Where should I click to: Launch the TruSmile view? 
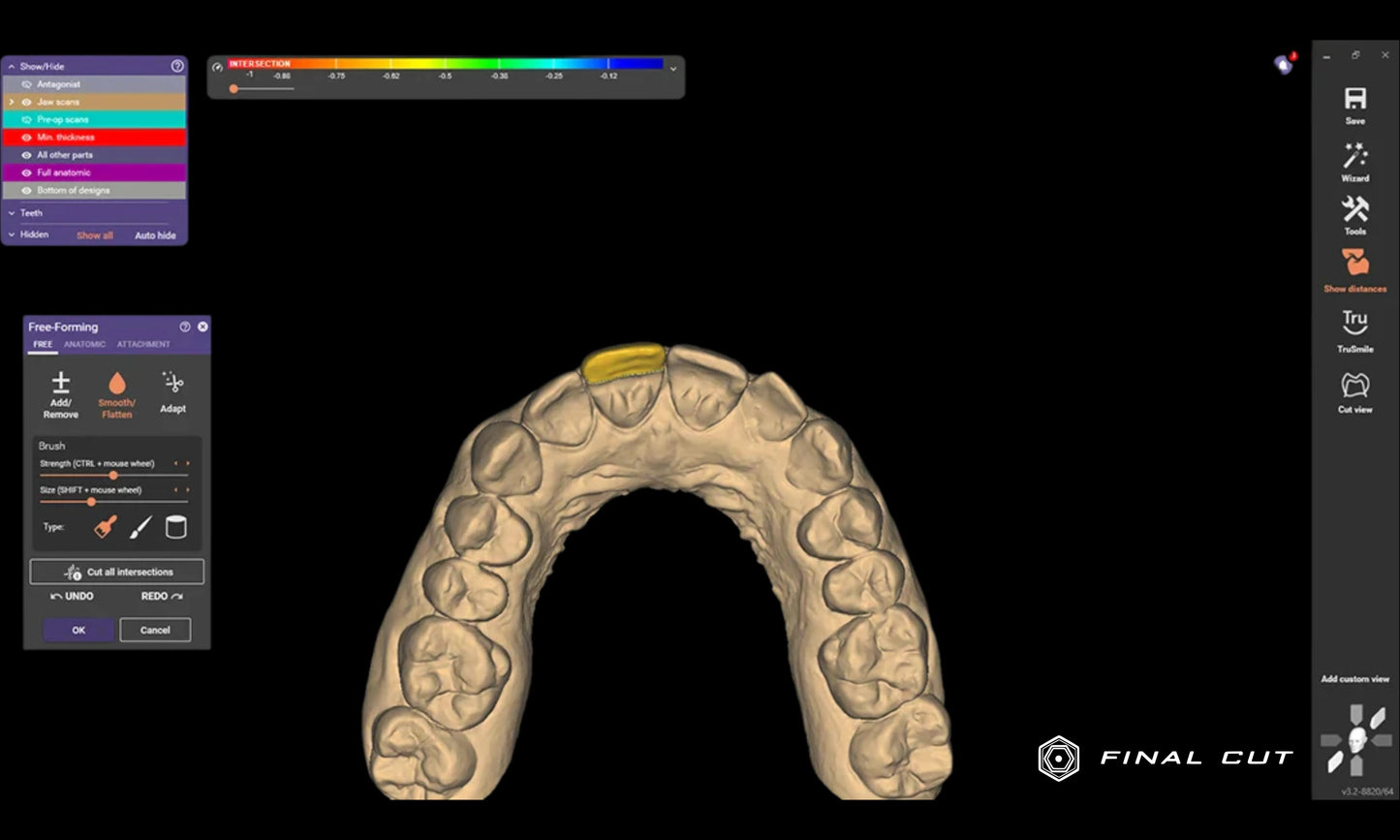click(x=1354, y=324)
